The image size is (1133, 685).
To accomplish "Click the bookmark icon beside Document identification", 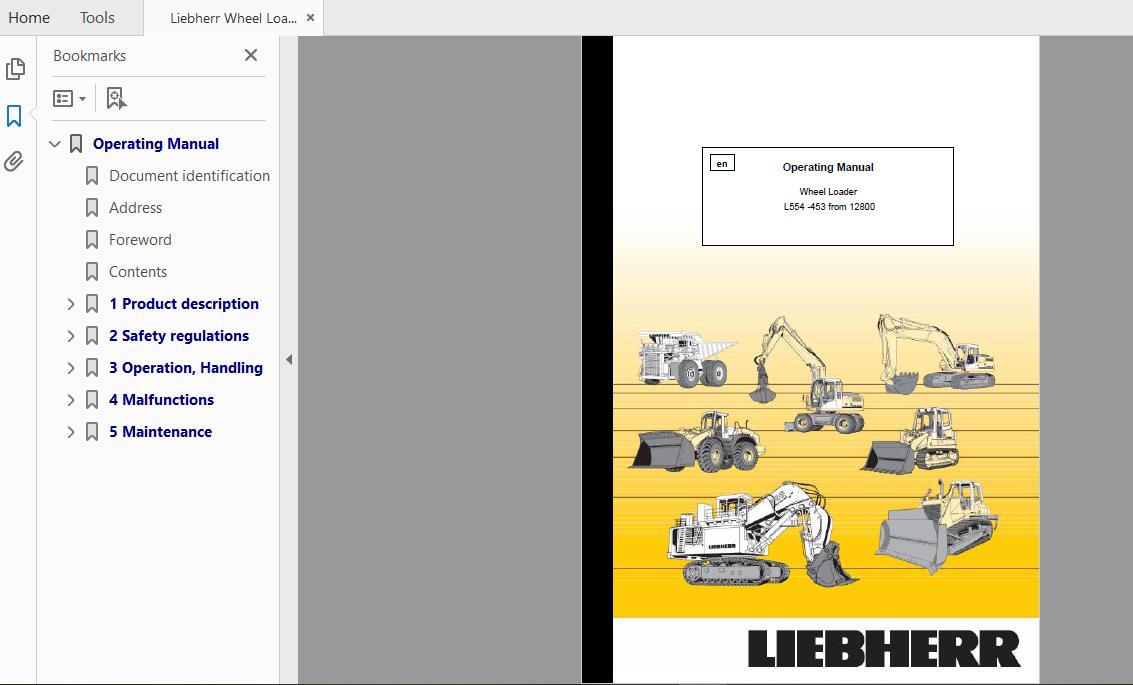I will point(92,176).
